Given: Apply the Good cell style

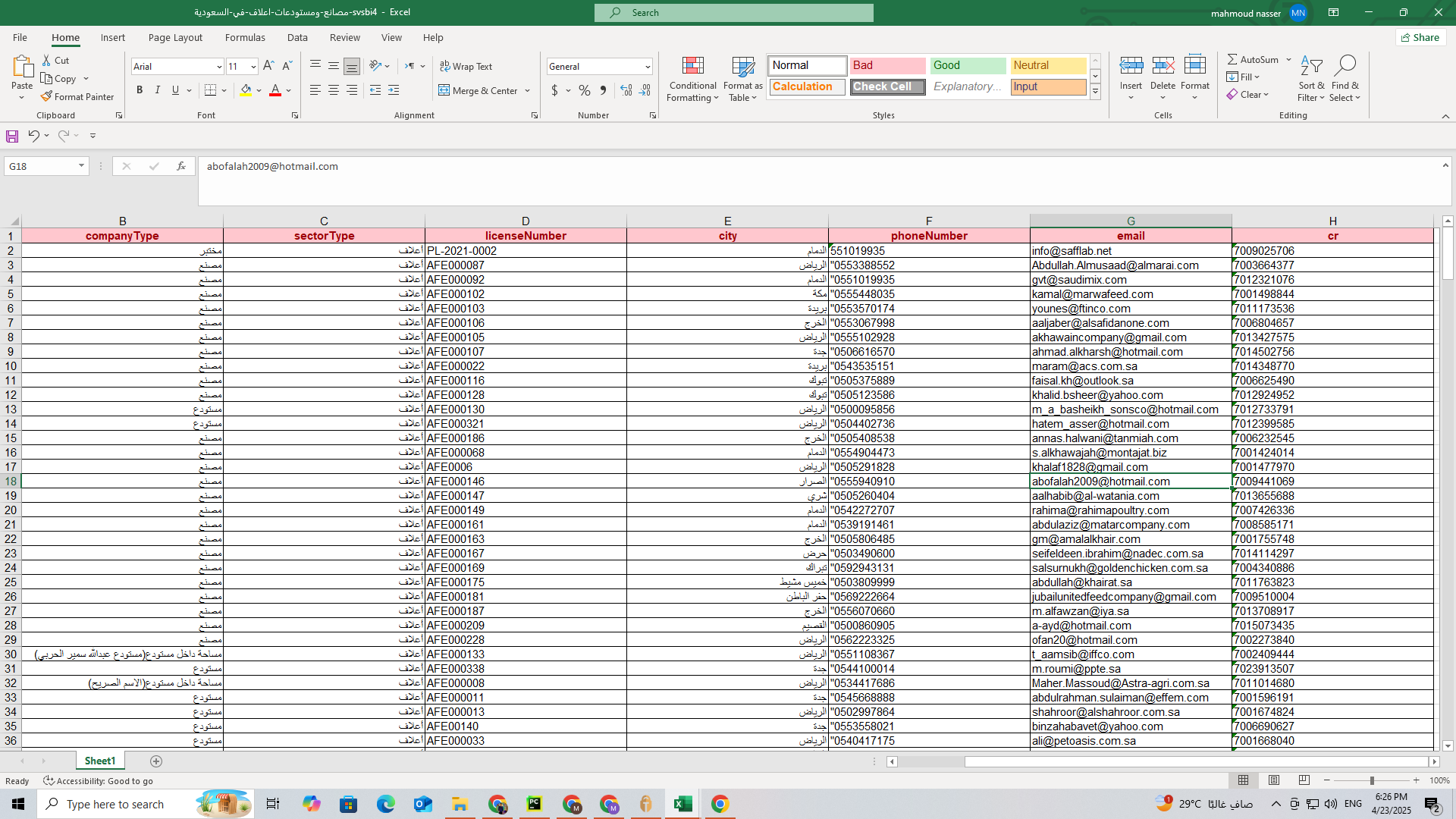Looking at the screenshot, I should 967,65.
